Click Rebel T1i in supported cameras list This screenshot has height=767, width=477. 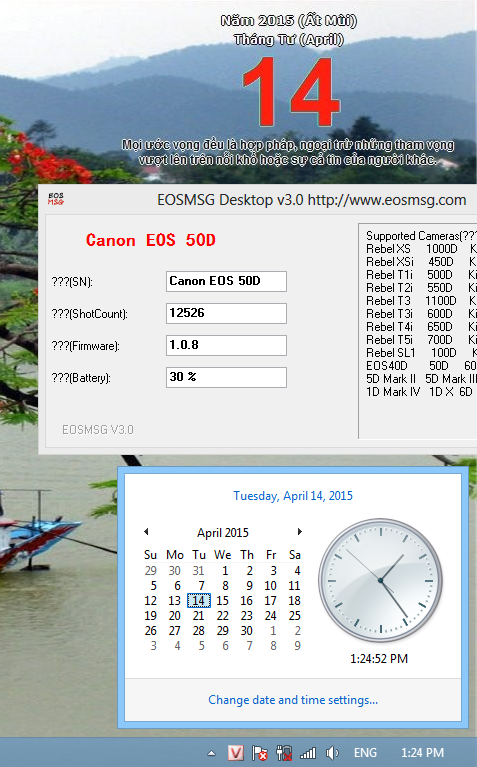click(x=389, y=275)
